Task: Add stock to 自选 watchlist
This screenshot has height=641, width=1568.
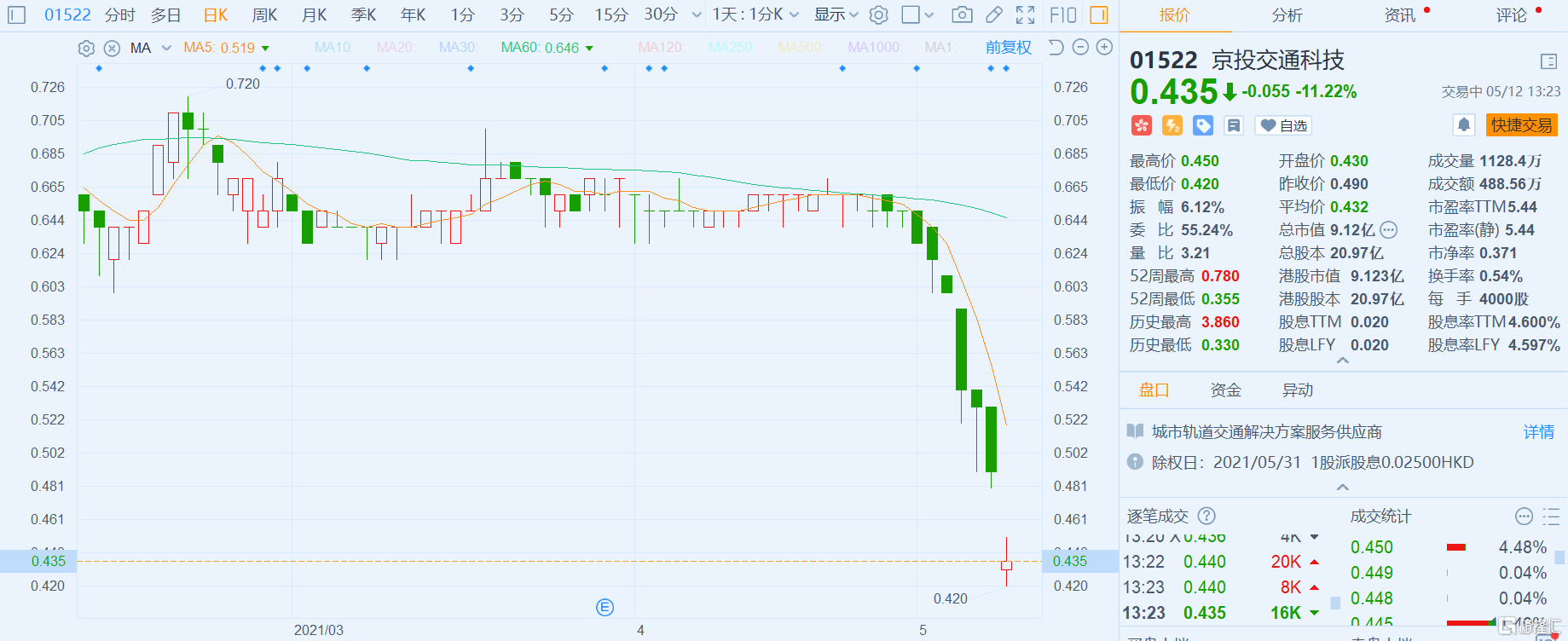Action: [x=1284, y=125]
